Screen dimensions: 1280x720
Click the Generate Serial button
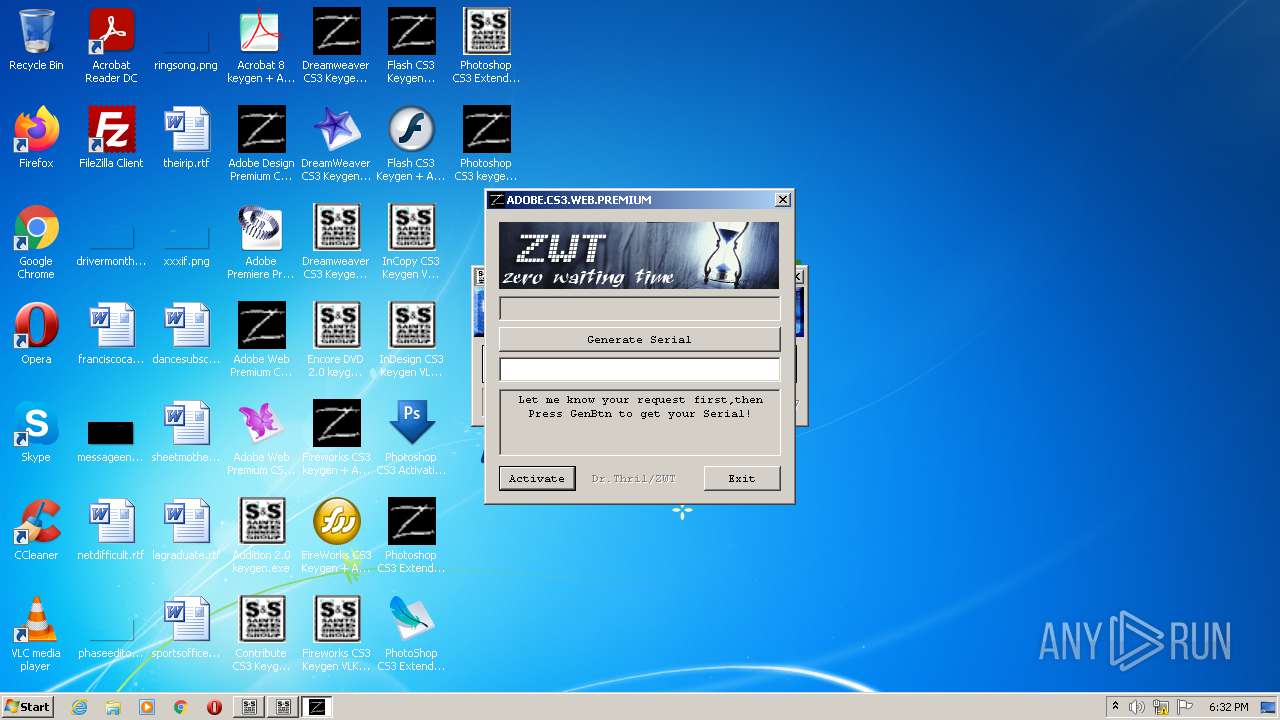(x=639, y=339)
